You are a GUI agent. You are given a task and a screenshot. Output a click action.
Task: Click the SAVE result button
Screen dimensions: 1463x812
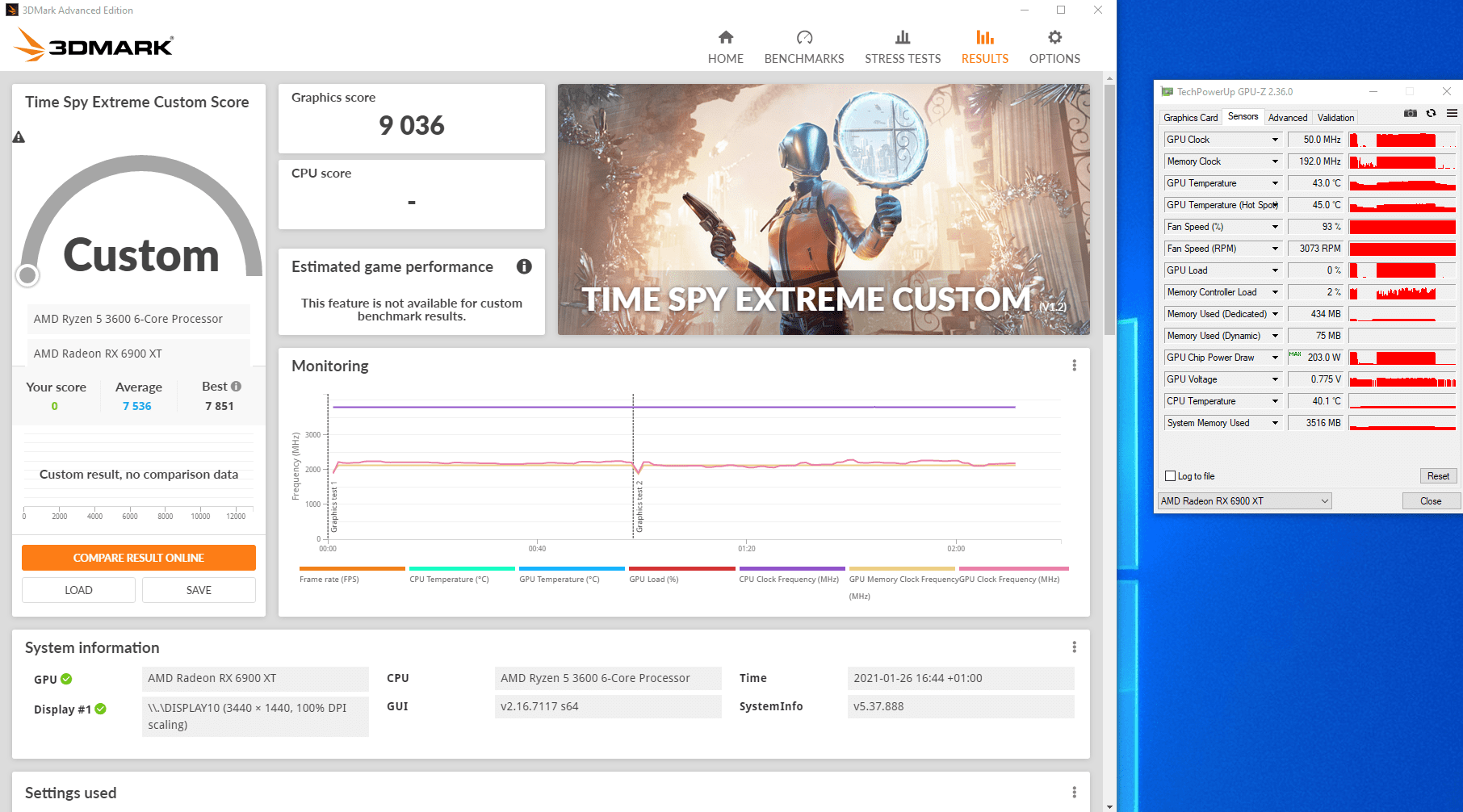click(x=199, y=590)
